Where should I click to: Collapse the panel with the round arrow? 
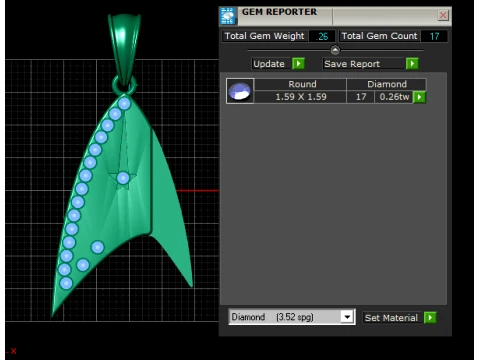(335, 50)
